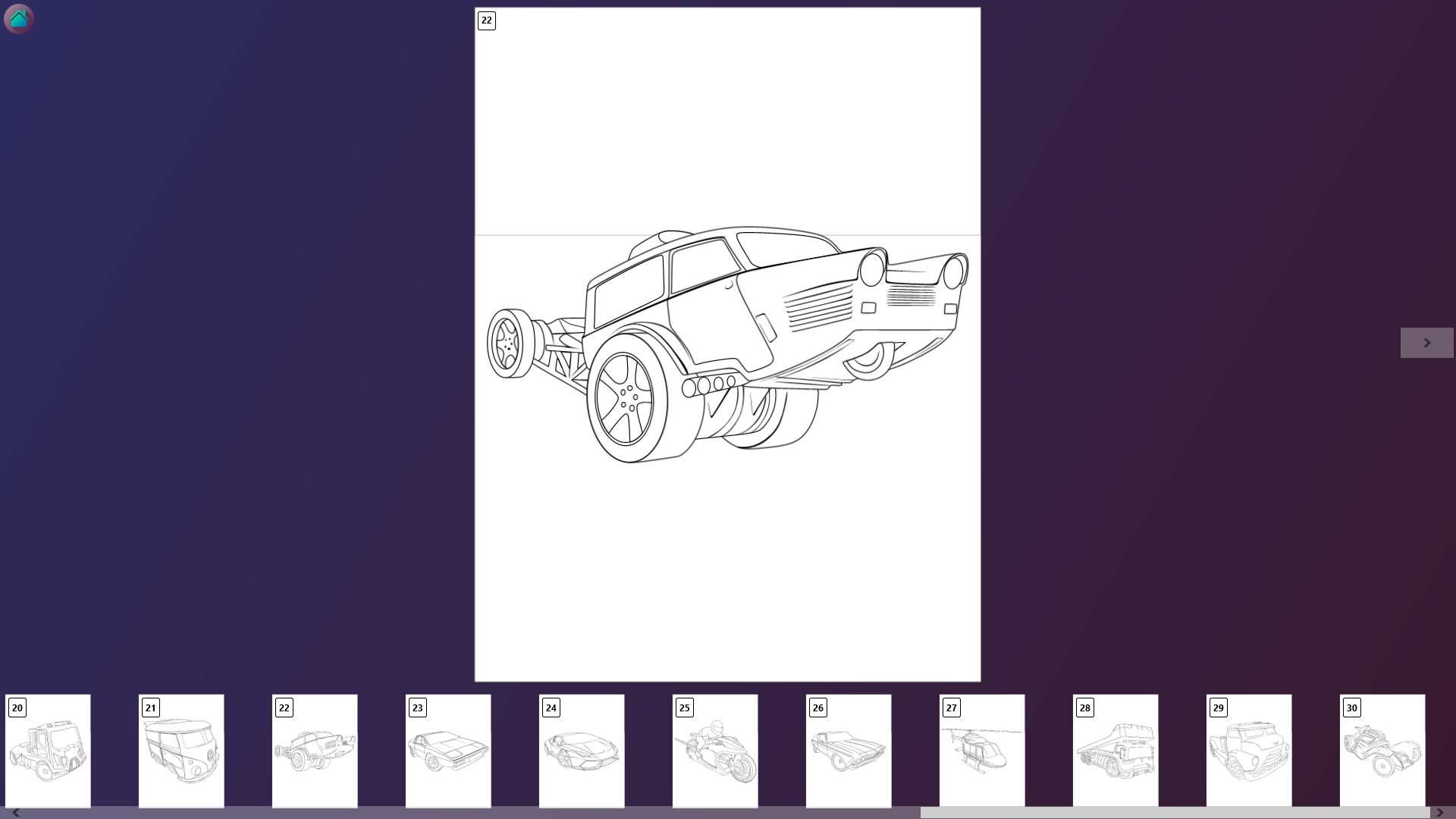Choose thumbnail 25 motorcycle rider page
The image size is (1456, 819).
[x=715, y=751]
